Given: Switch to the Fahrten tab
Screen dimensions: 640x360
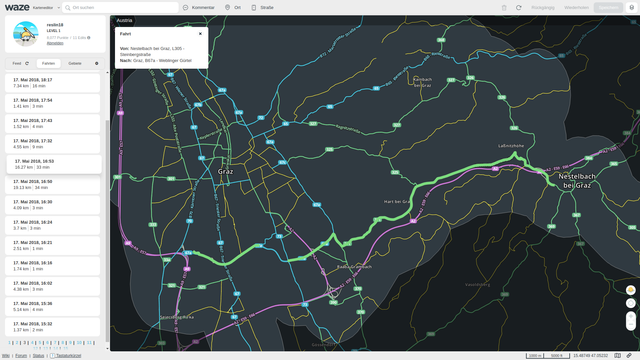Looking at the screenshot, I should pos(48,63).
